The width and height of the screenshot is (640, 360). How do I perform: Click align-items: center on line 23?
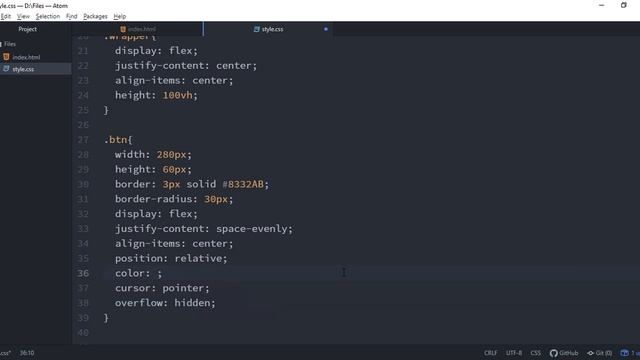tap(174, 80)
